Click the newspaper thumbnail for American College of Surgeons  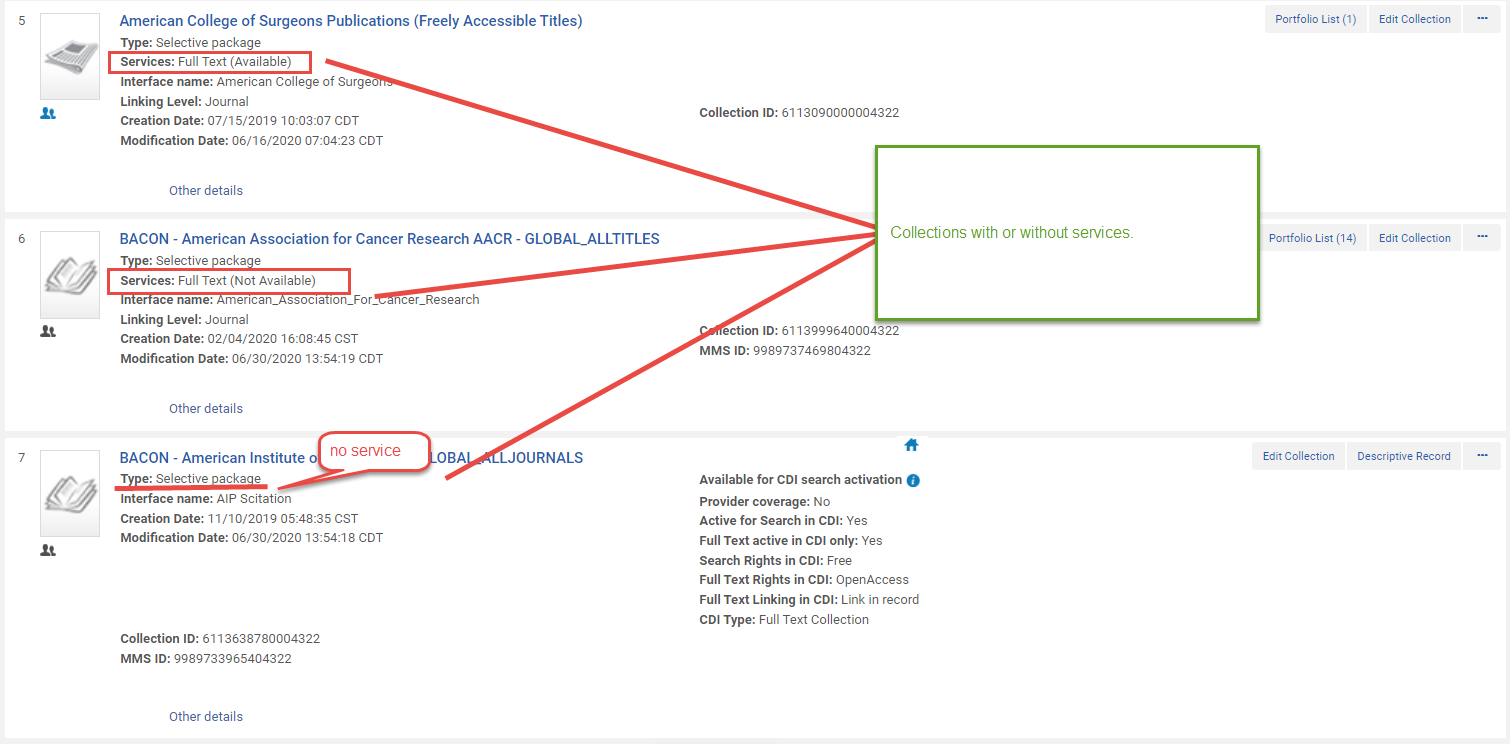[x=70, y=56]
